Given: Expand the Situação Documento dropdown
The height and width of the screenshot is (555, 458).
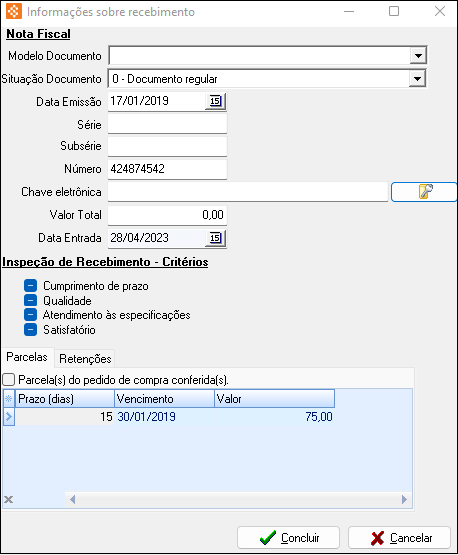Looking at the screenshot, I should tap(417, 79).
